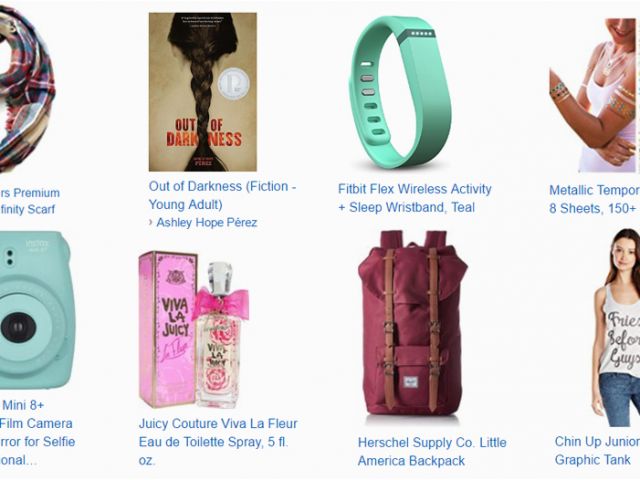Click the pink bow on perfume bottle
Viewport: 640px width, 480px height.
[221, 303]
